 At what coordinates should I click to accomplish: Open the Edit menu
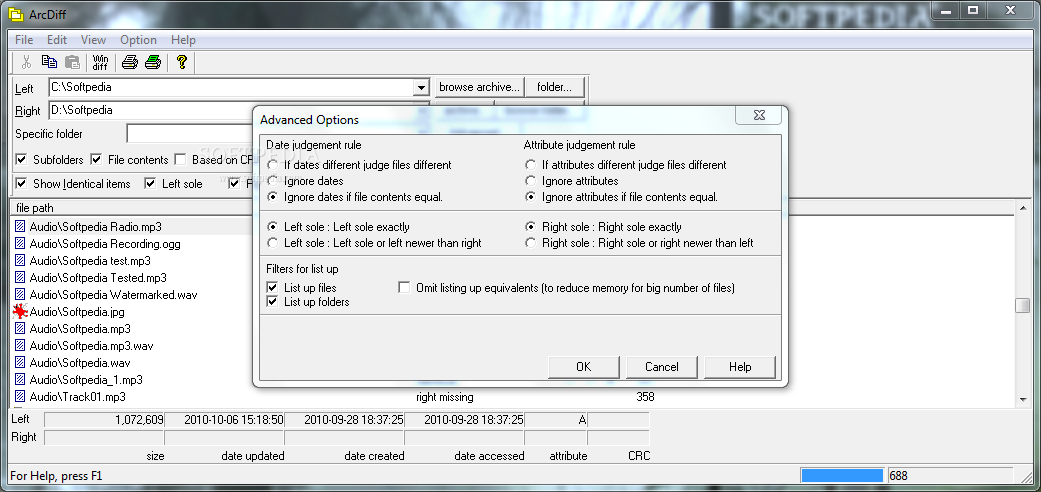coord(56,40)
